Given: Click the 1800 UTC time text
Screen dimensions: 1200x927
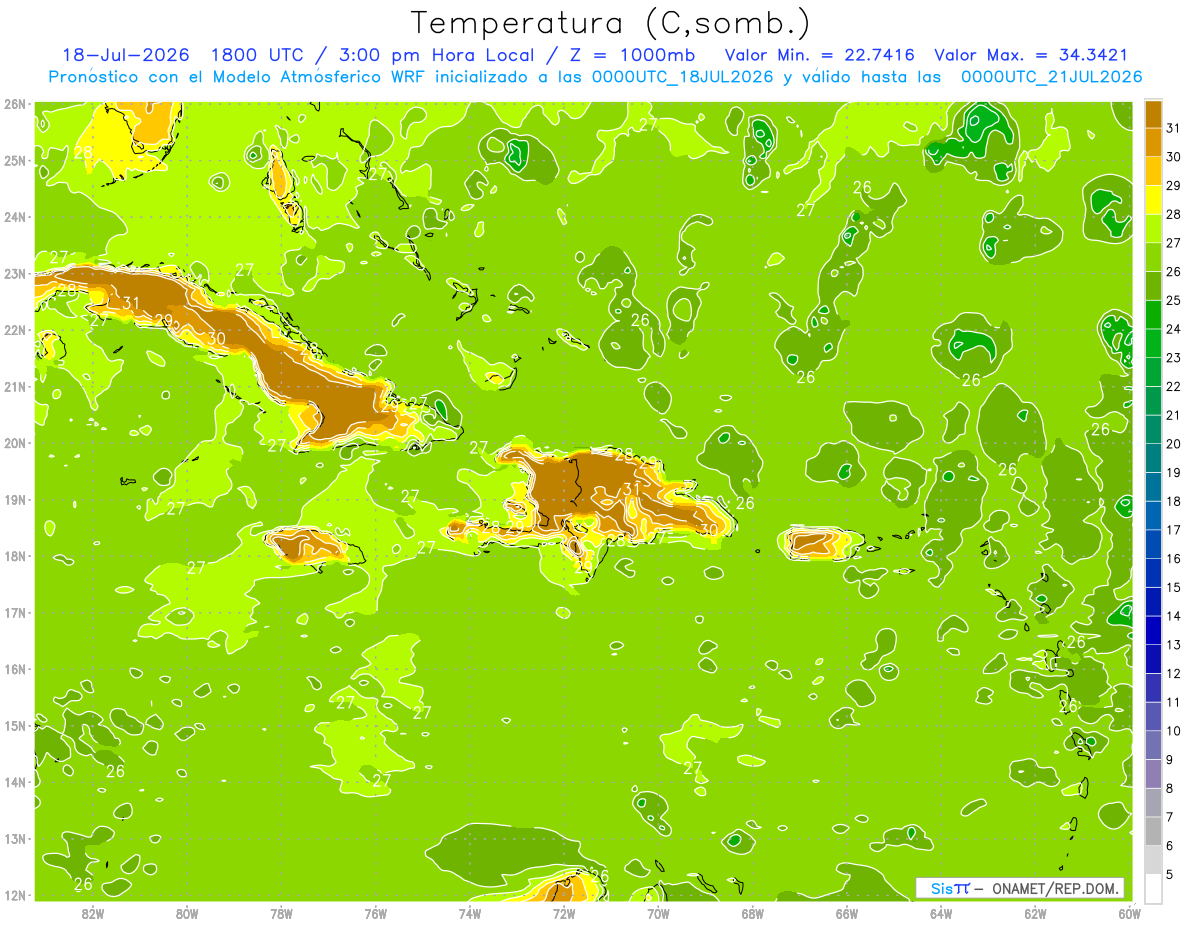Looking at the screenshot, I should click(259, 55).
